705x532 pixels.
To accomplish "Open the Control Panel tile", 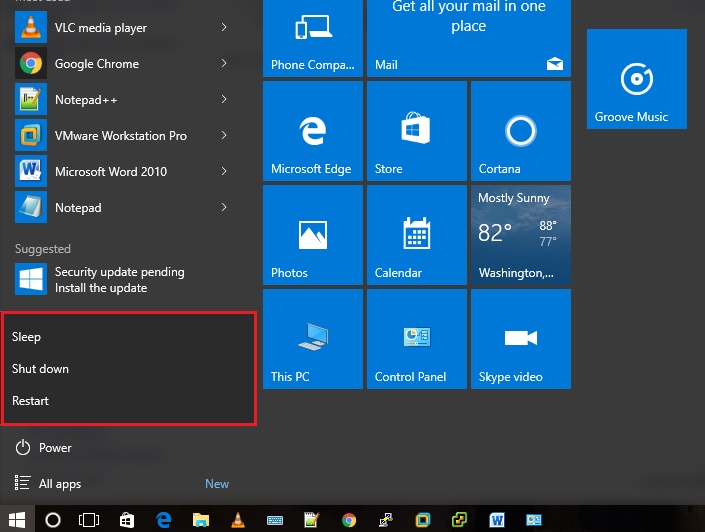I will coord(417,339).
